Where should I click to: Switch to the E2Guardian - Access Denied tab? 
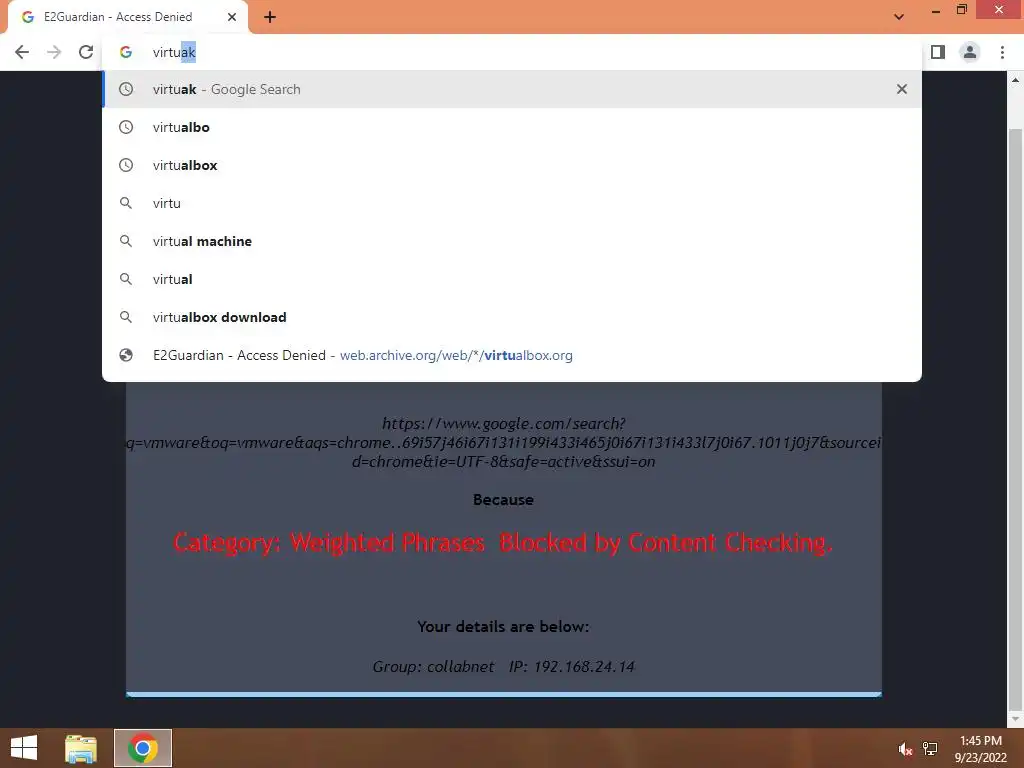click(x=128, y=18)
